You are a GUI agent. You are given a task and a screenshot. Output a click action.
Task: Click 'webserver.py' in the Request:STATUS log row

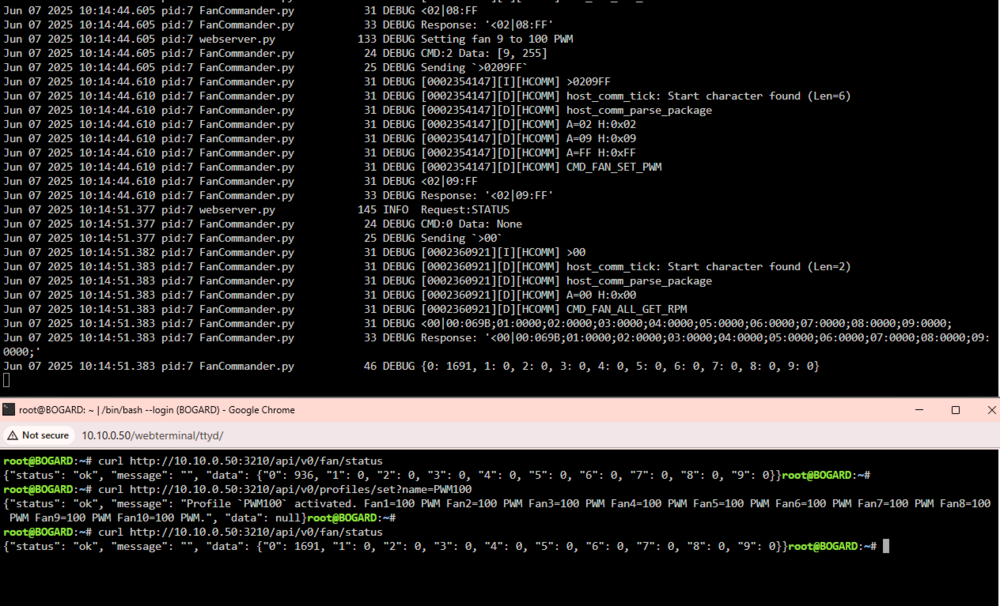[x=237, y=209]
